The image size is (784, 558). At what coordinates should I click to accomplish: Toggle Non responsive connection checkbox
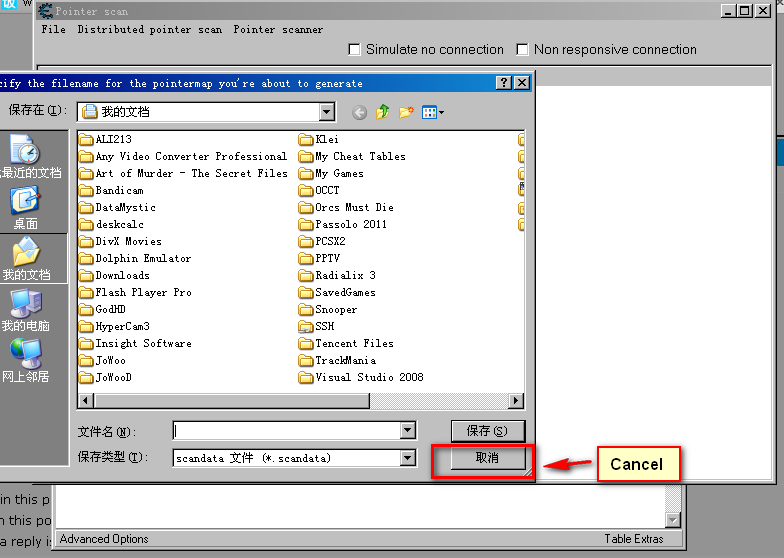pos(522,49)
